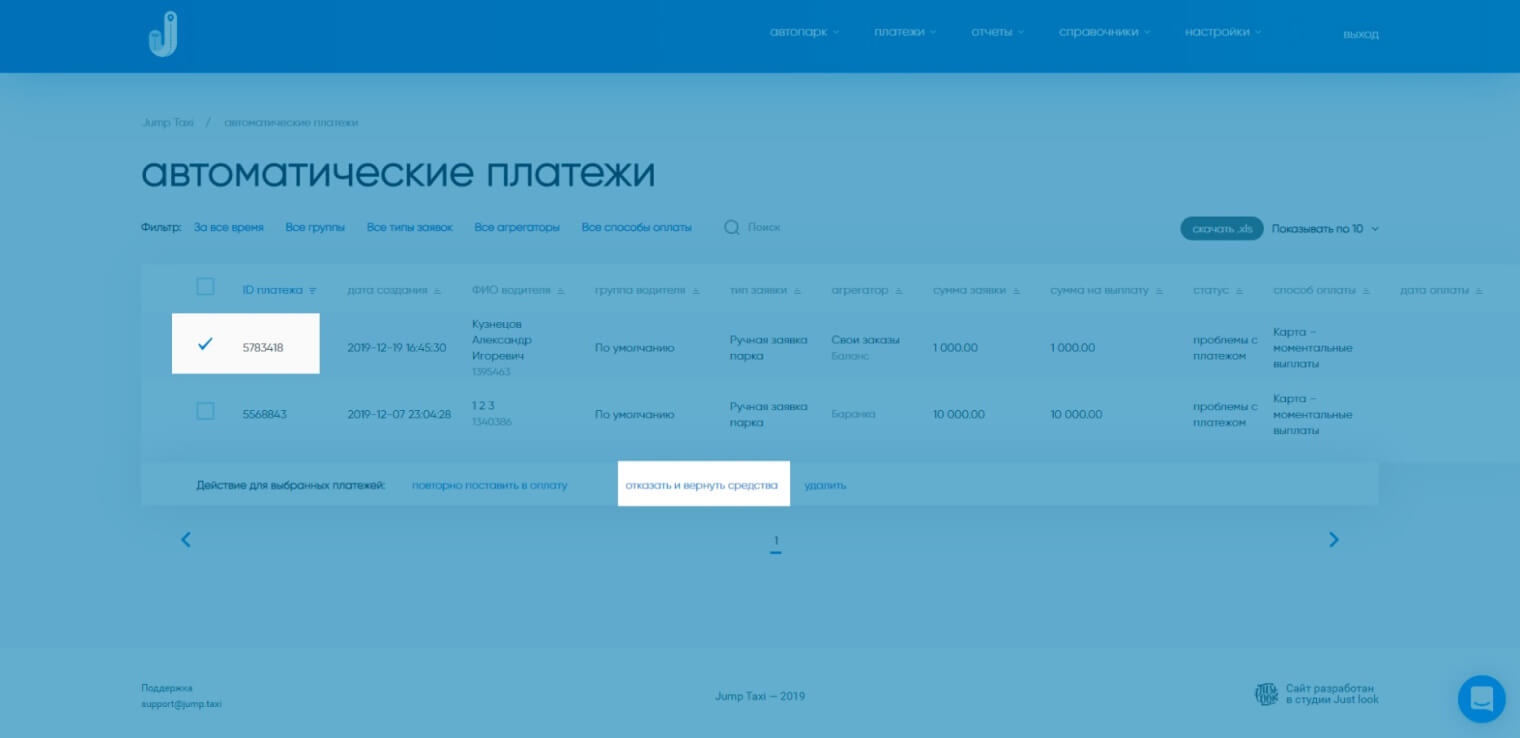Image resolution: width=1520 pixels, height=738 pixels.
Task: Check the payment 5568843 checkbox
Action: pyautogui.click(x=205, y=411)
